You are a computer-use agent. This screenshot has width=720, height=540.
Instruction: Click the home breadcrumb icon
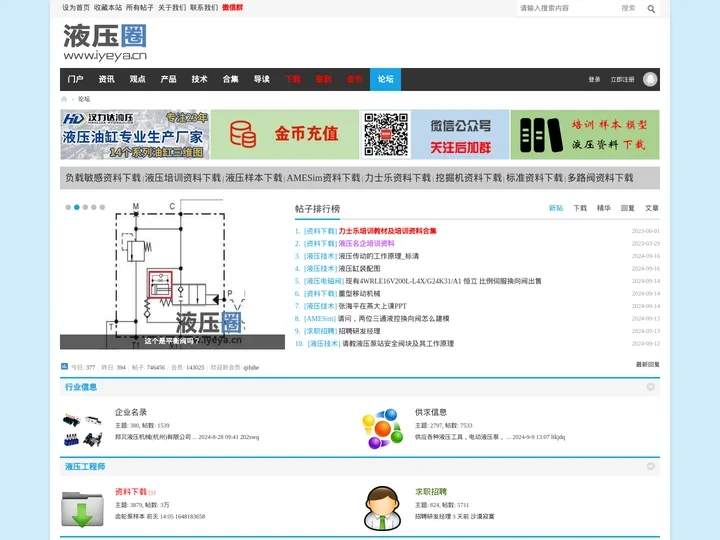click(64, 99)
